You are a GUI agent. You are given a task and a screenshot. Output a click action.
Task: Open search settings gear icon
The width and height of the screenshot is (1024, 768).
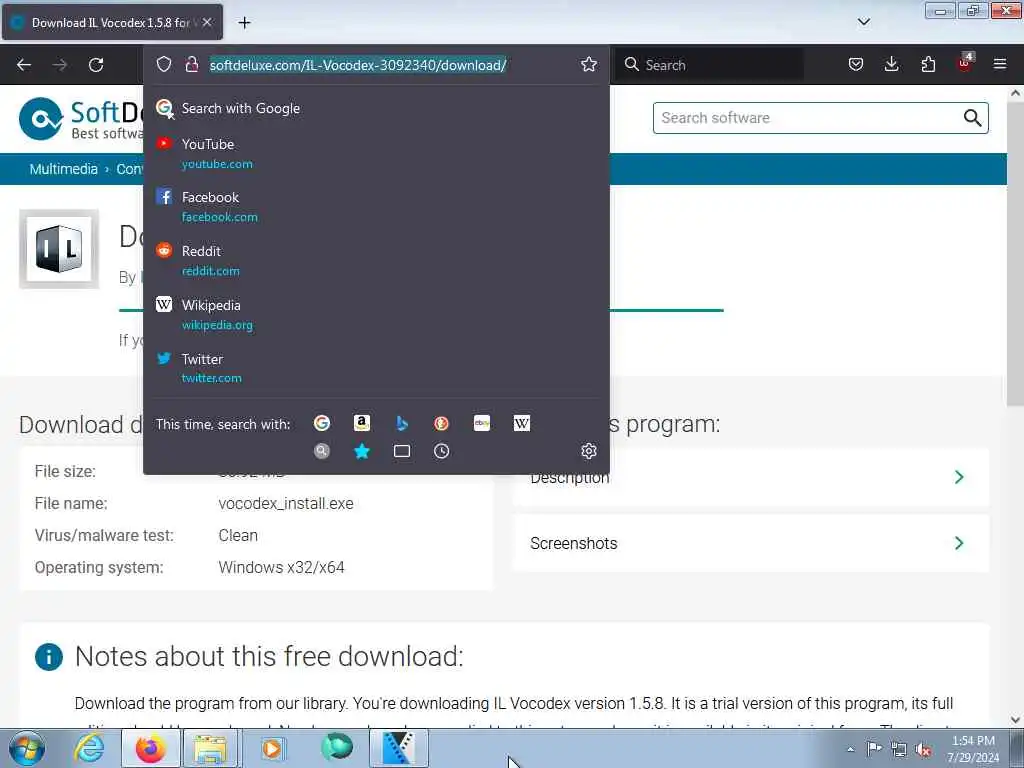588,451
